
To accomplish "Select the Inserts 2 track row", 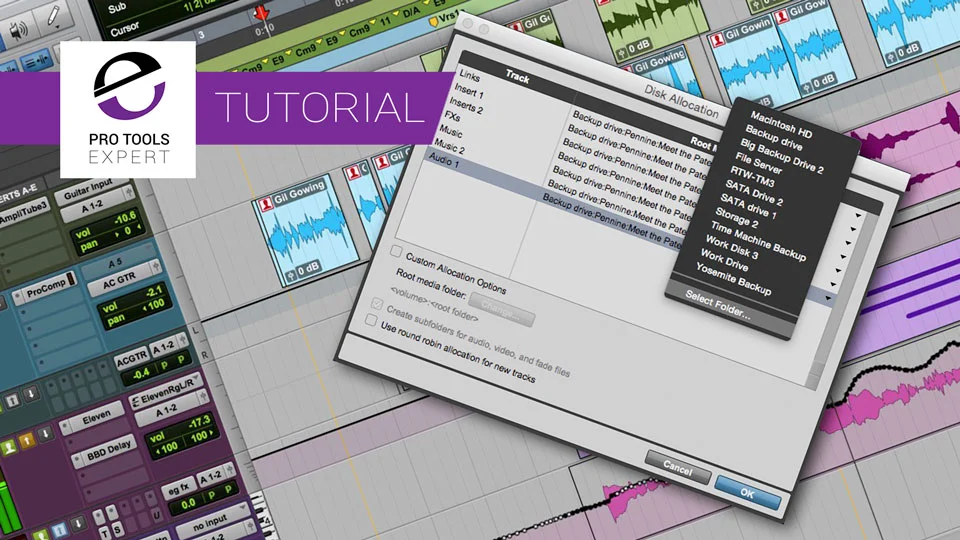I will coord(466,105).
